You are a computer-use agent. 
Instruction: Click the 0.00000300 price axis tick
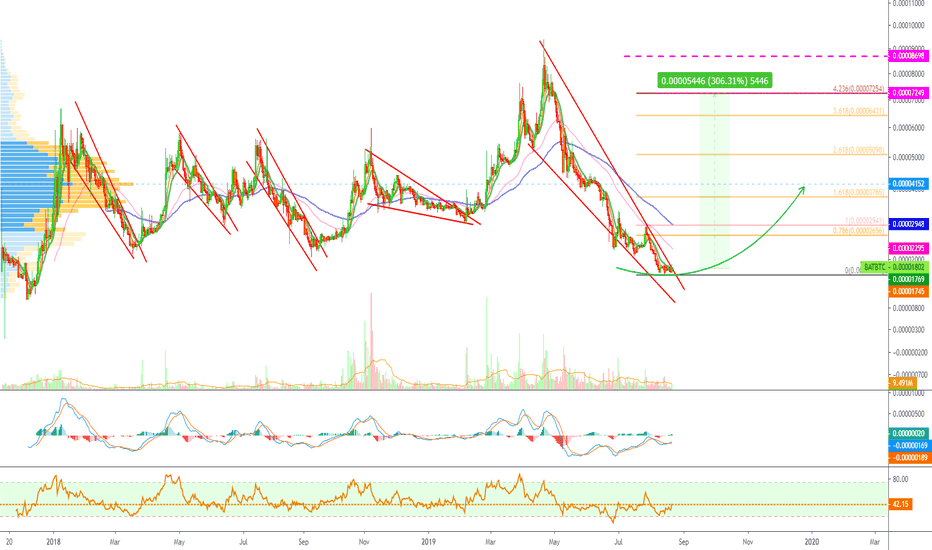pyautogui.click(x=909, y=329)
